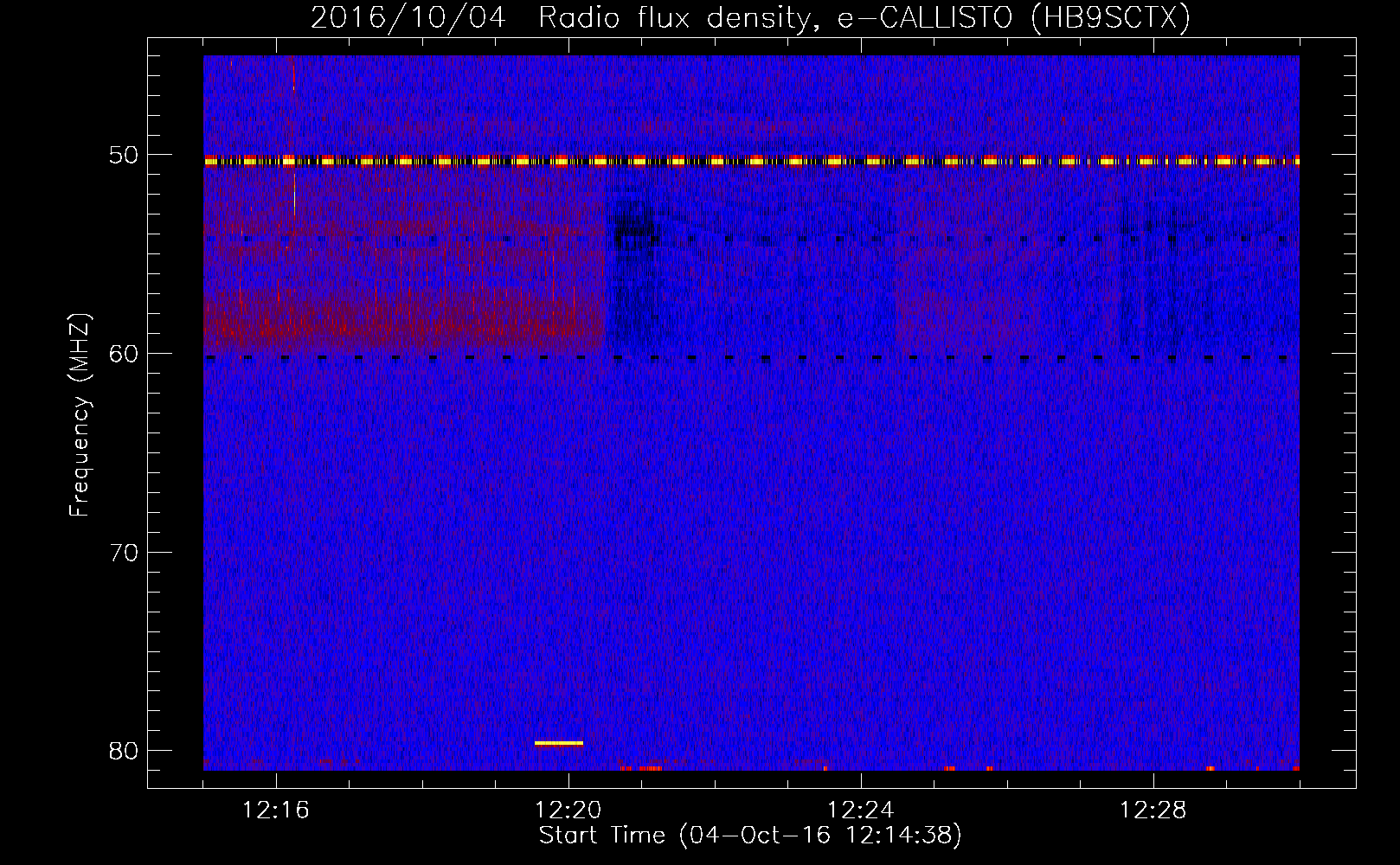Image resolution: width=1400 pixels, height=865 pixels.
Task: Click the 70 frequency tick label
Action: (124, 552)
